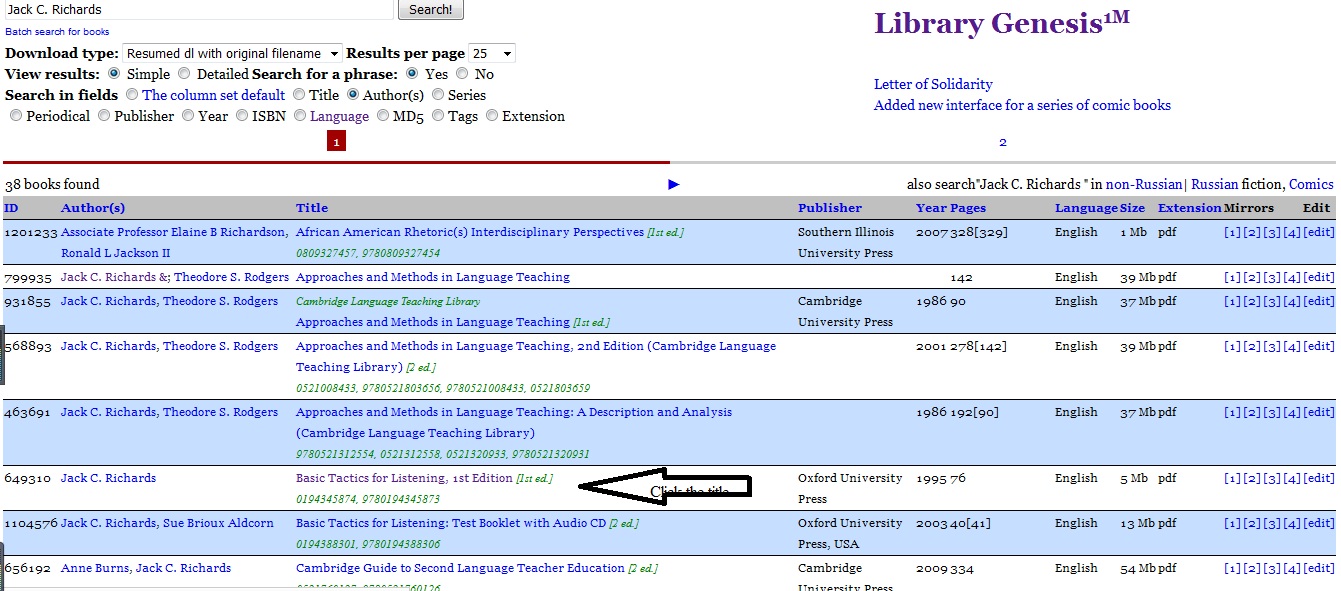The height and width of the screenshot is (591, 1341).
Task: Open Basic Tactics for Listening: Test Booklet title
Action: click(x=451, y=523)
